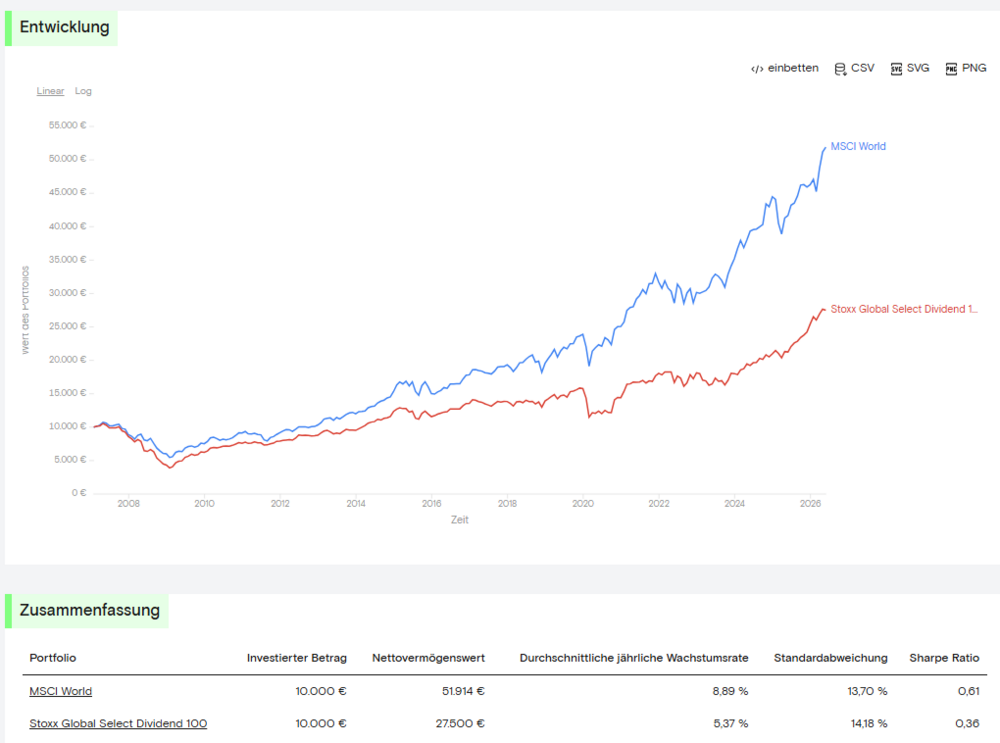This screenshot has width=1000, height=743.
Task: Open the einbetten embed option
Action: coord(793,68)
